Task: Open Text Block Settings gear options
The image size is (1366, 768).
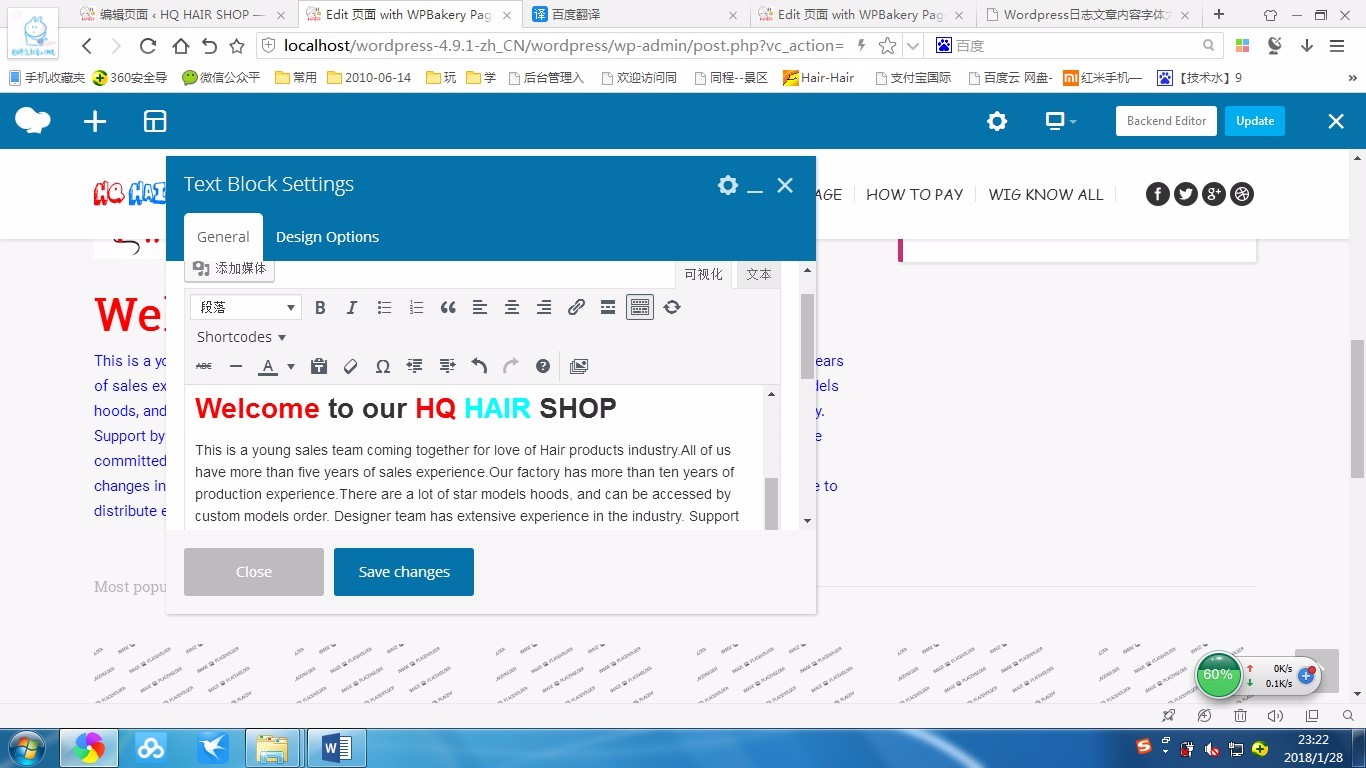Action: pos(728,185)
